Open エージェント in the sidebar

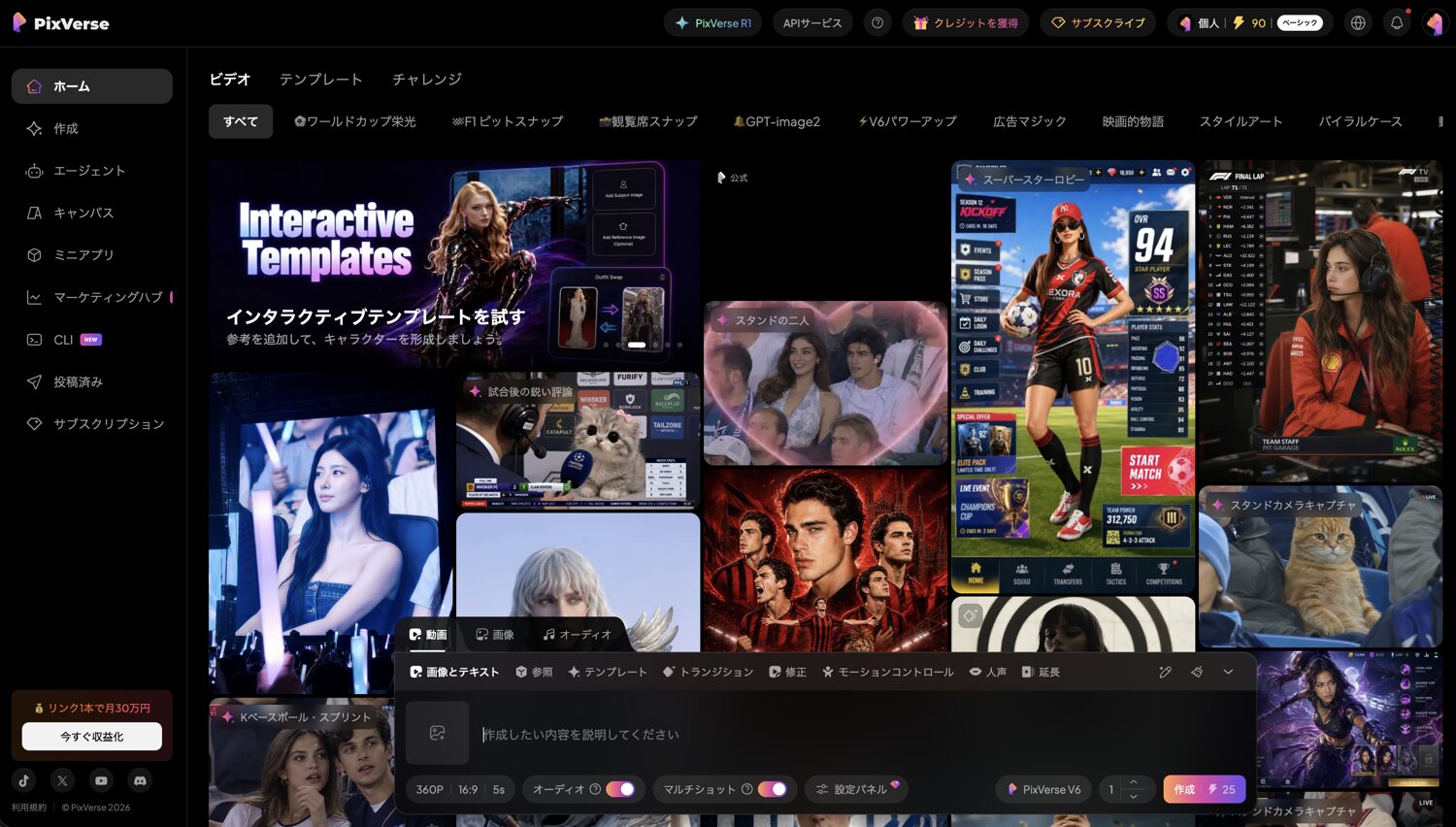(92, 171)
